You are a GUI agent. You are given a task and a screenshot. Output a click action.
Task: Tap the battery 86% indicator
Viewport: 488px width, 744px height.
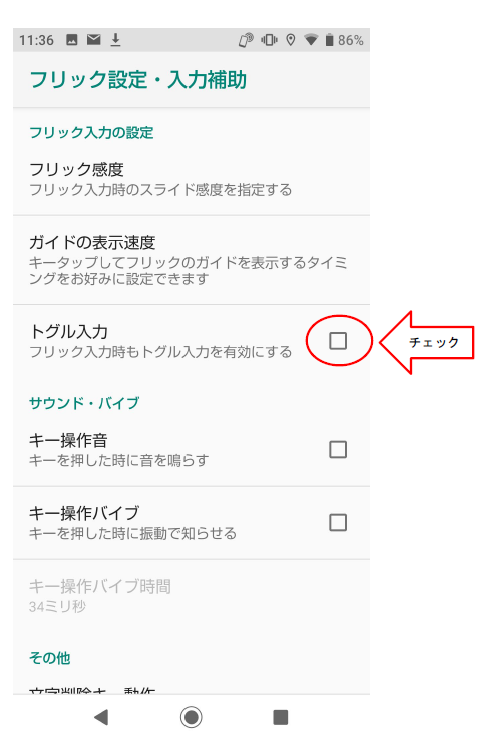tap(344, 40)
